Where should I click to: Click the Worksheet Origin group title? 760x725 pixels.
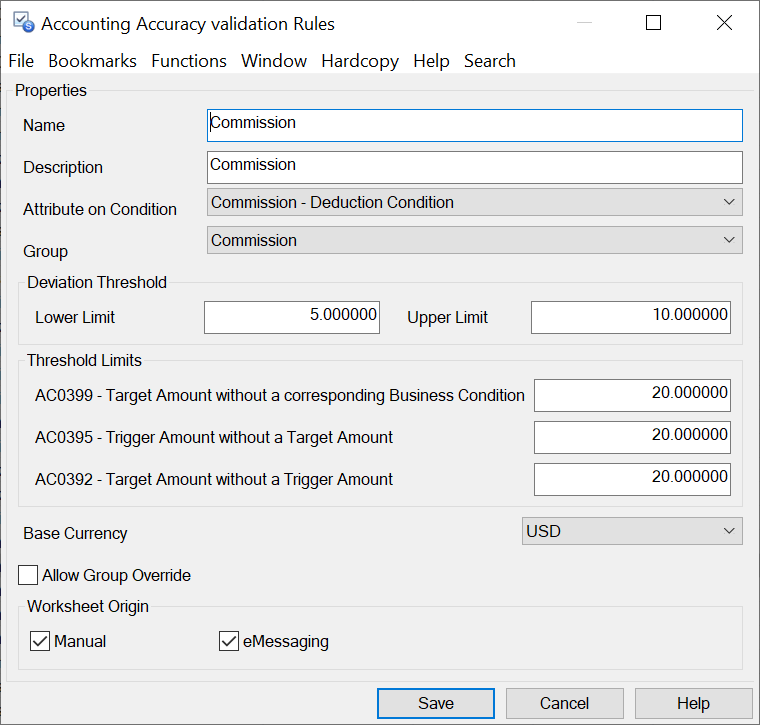88,606
